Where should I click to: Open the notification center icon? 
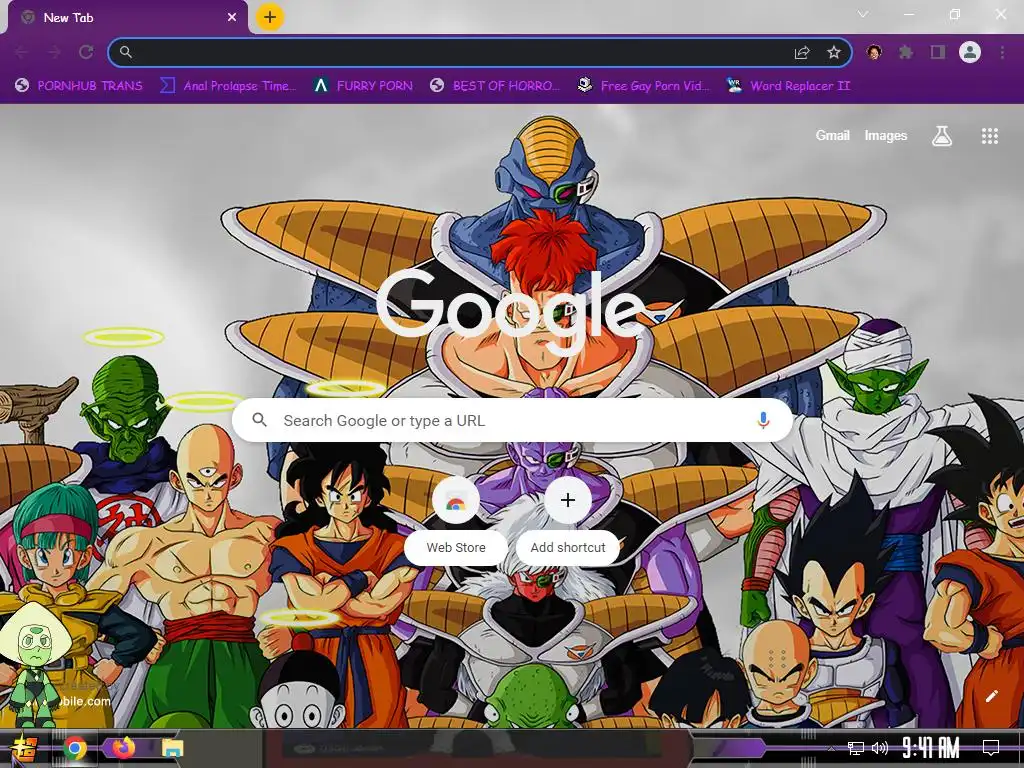[991, 748]
